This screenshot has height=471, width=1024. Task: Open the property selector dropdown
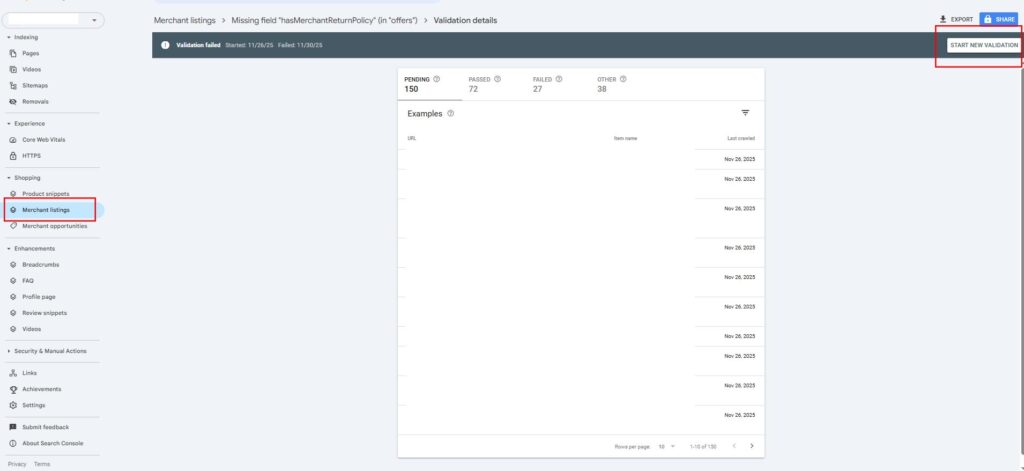pos(54,20)
